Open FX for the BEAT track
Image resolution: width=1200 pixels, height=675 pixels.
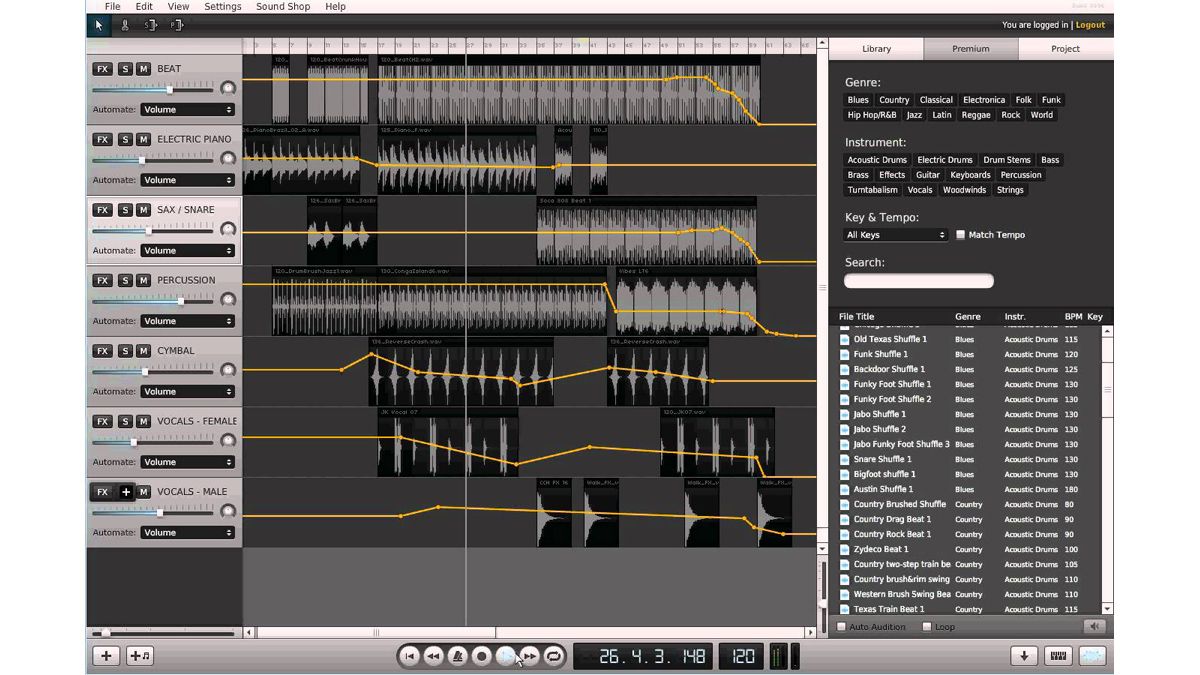[x=102, y=68]
